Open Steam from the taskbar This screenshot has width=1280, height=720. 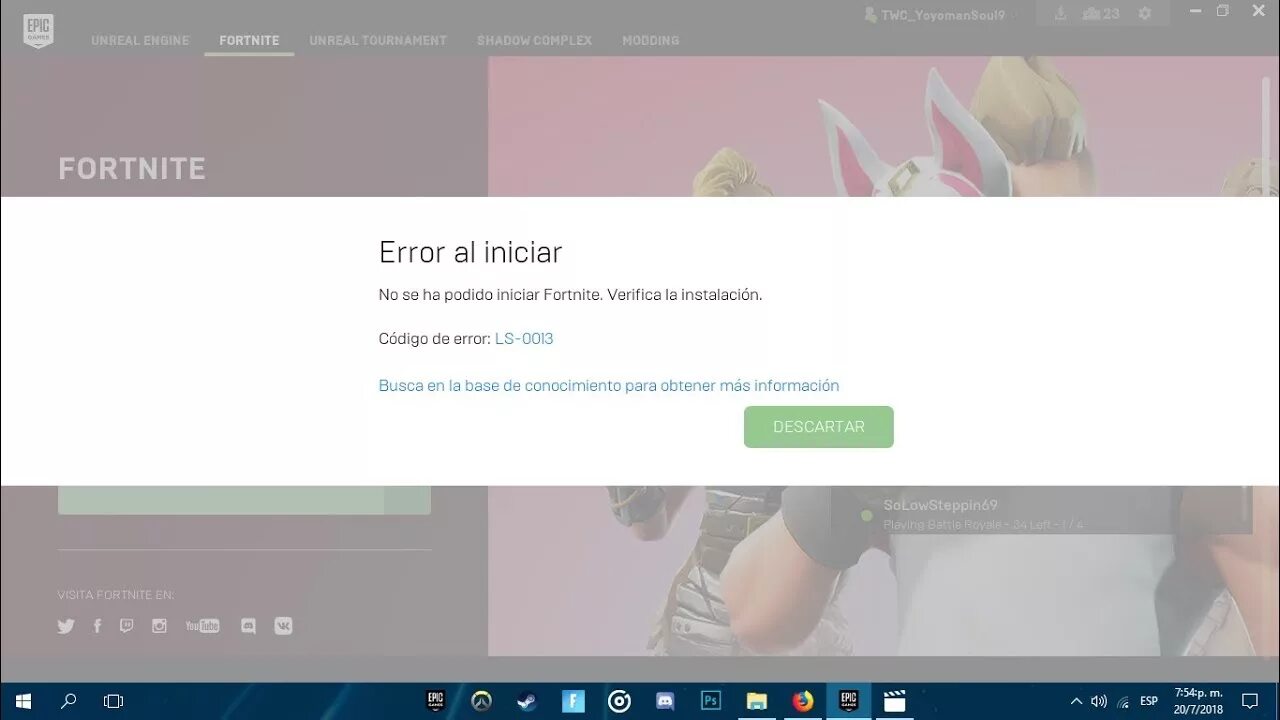527,701
